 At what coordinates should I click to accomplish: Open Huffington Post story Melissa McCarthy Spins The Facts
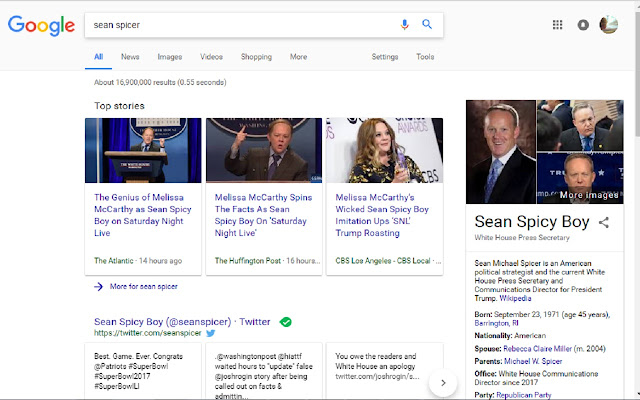pyautogui.click(x=263, y=215)
